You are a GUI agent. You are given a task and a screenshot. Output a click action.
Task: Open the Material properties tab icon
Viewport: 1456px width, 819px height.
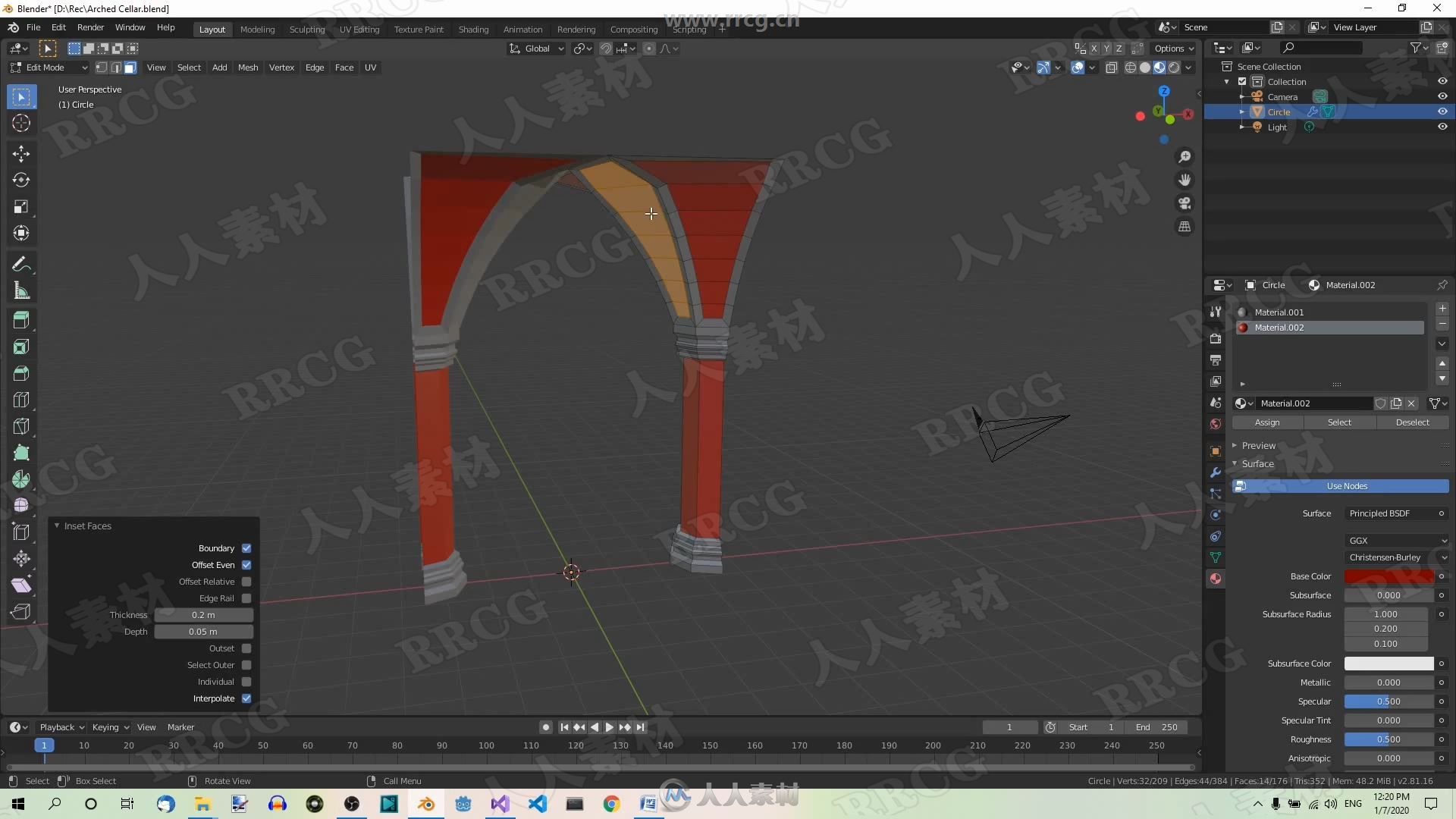click(x=1216, y=579)
